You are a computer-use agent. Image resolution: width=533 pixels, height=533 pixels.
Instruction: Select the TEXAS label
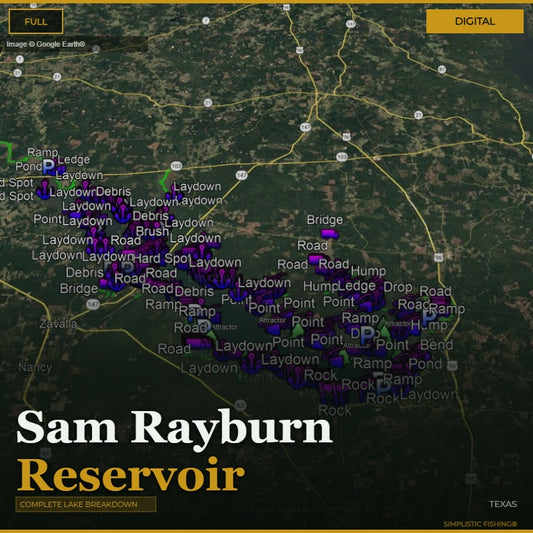pos(503,504)
